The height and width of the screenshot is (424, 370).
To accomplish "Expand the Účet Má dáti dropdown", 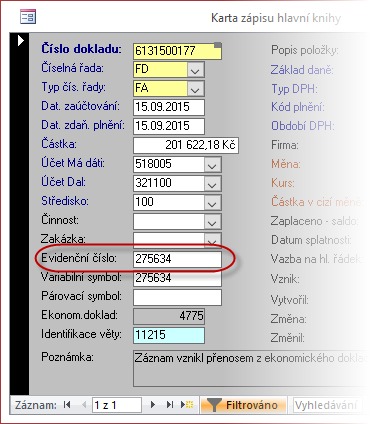I will pos(212,164).
